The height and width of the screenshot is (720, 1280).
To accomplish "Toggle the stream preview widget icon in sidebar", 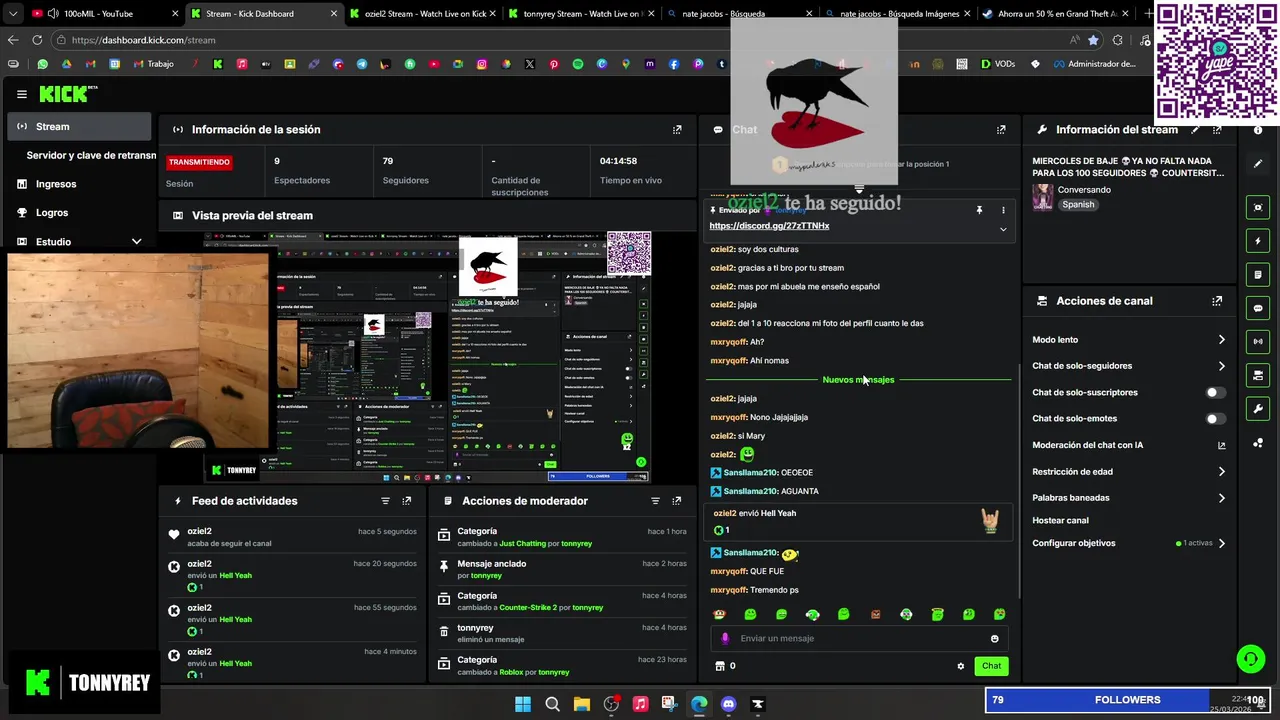I will tap(1258, 207).
